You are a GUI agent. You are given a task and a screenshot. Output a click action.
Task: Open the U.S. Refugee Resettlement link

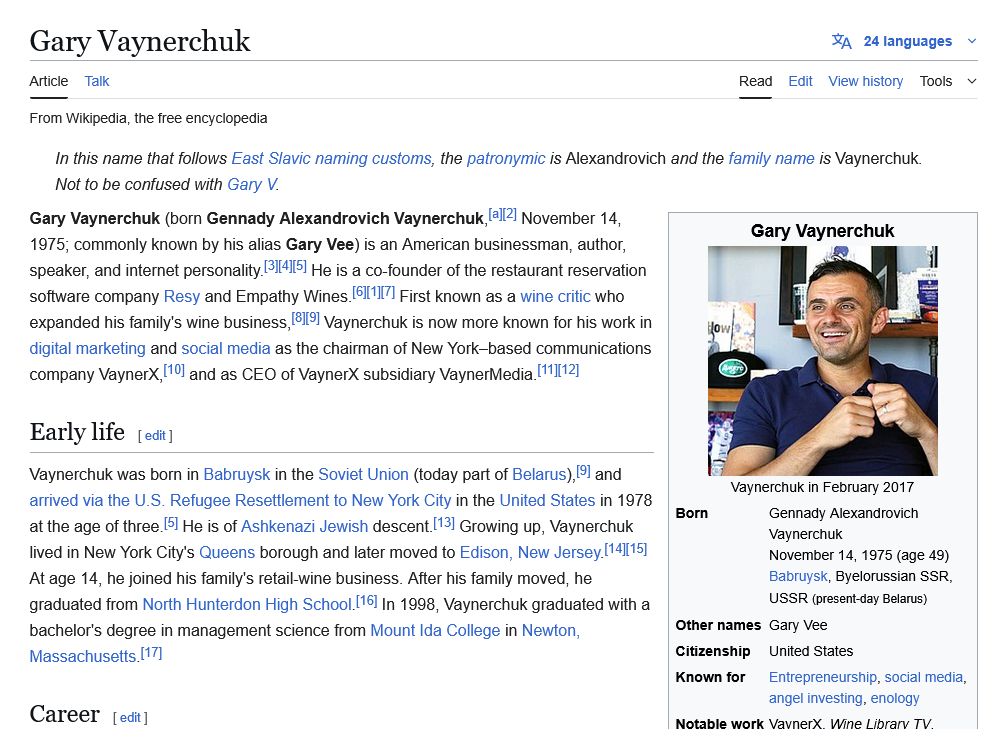240,501
